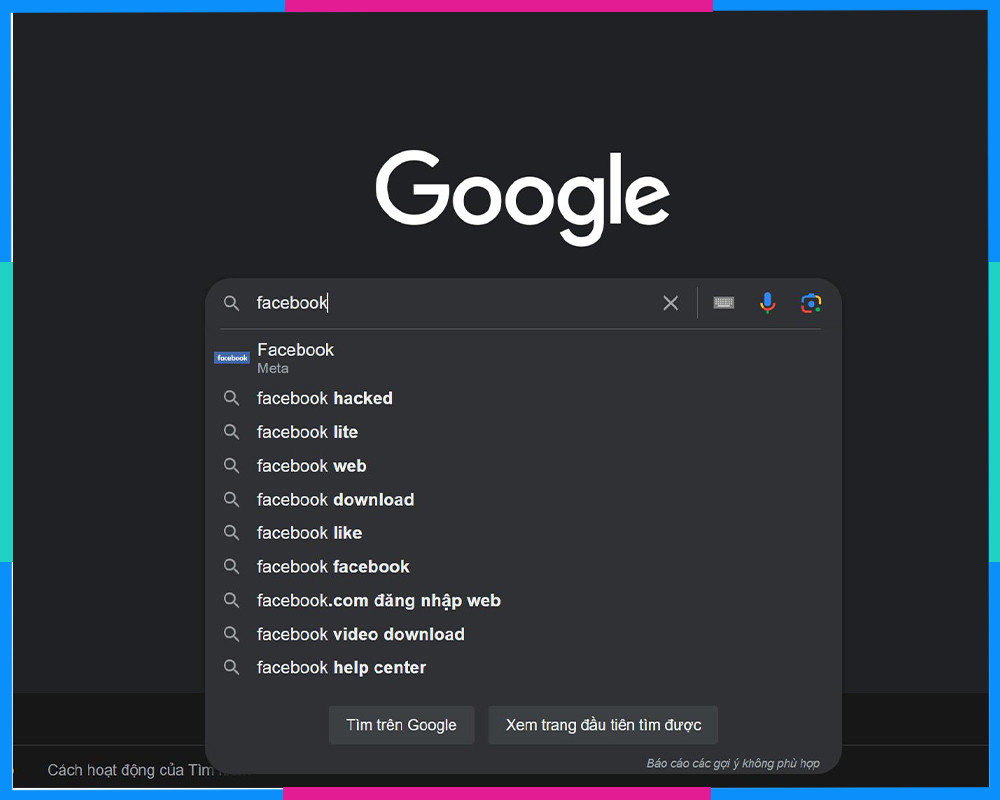The width and height of the screenshot is (1000, 800).
Task: Select the Facebook Meta entity suggestion
Action: [x=523, y=358]
